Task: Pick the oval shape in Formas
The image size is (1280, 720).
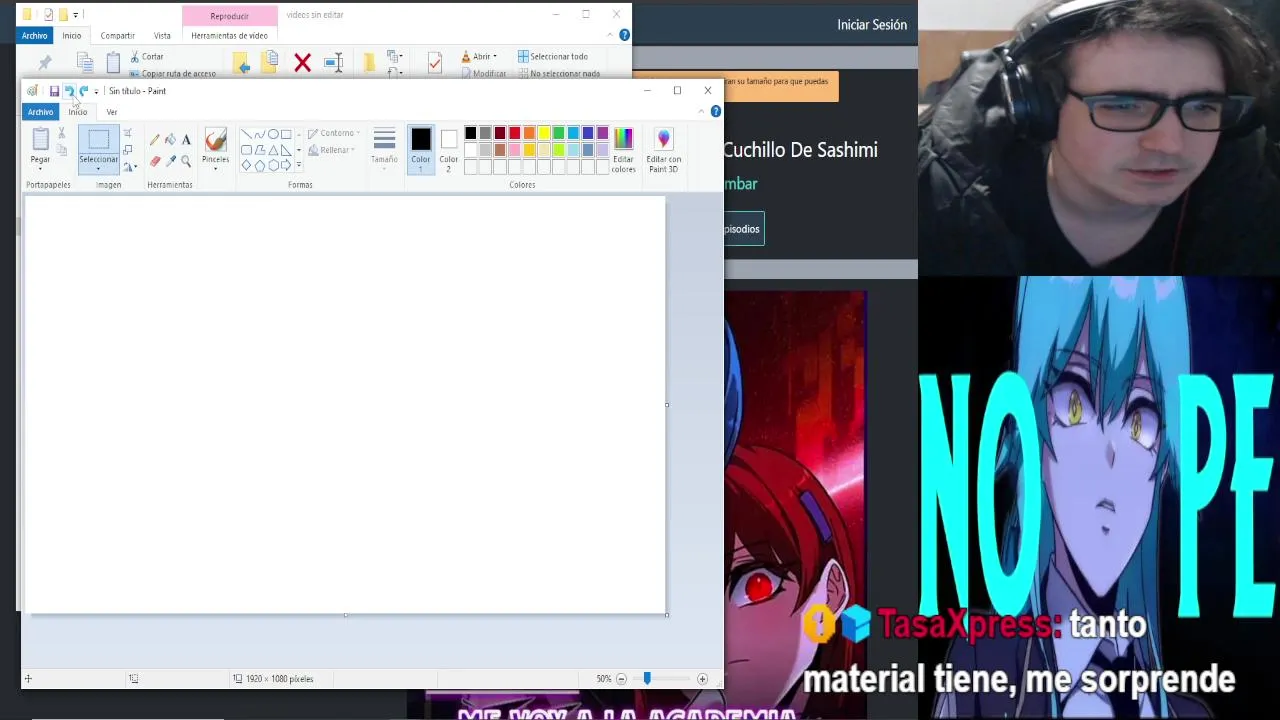Action: (x=273, y=134)
